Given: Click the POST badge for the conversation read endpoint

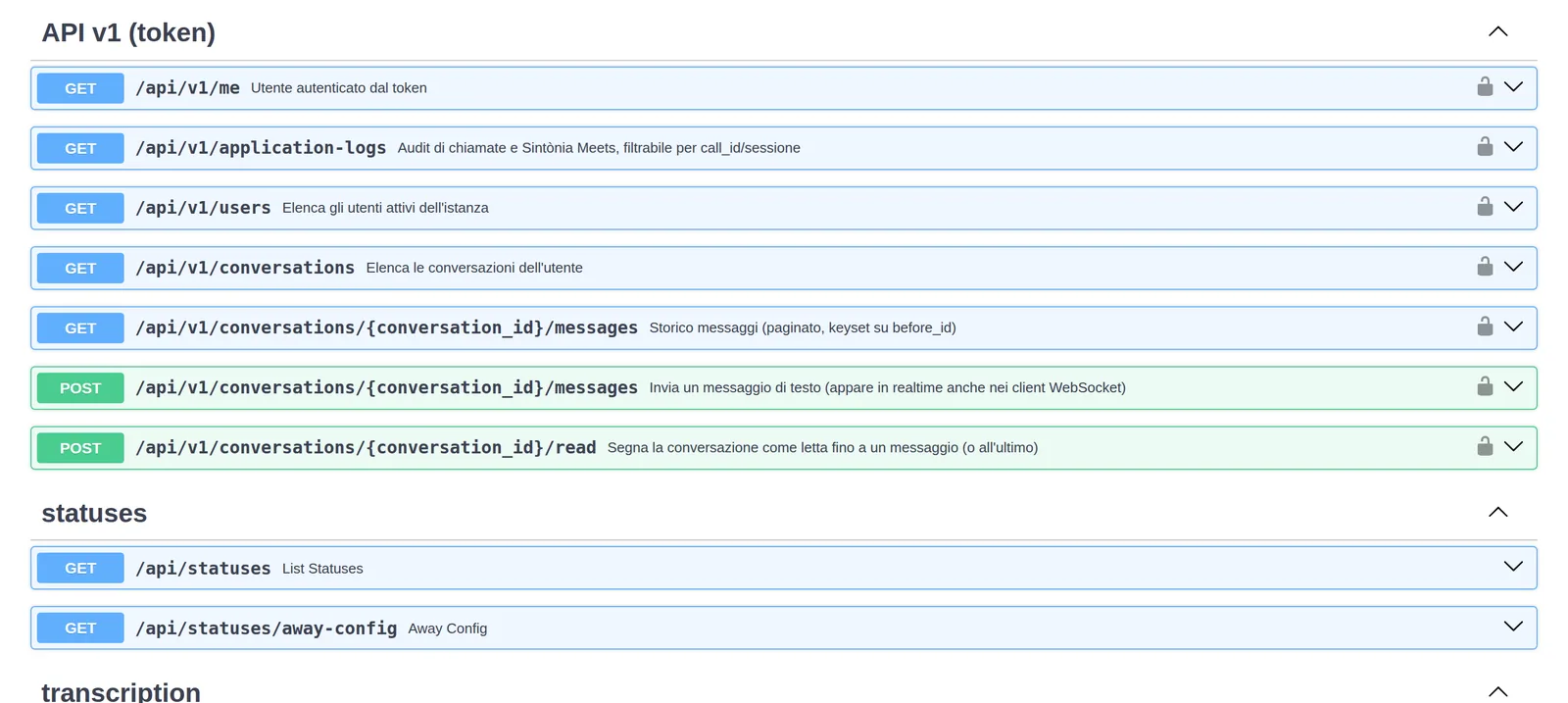Looking at the screenshot, I should (x=80, y=448).
